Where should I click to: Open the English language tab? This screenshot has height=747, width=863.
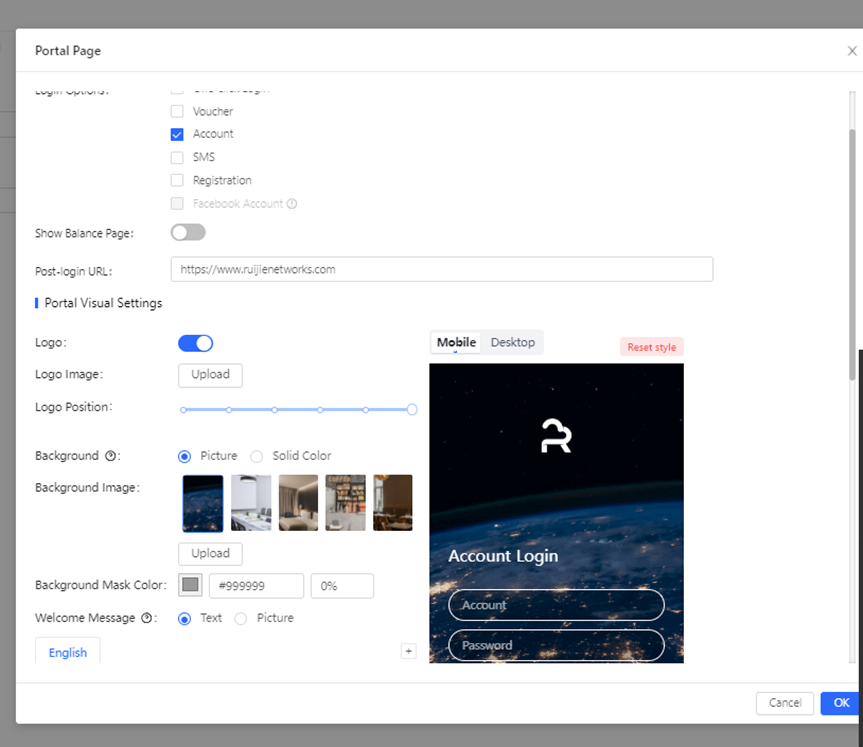click(68, 652)
